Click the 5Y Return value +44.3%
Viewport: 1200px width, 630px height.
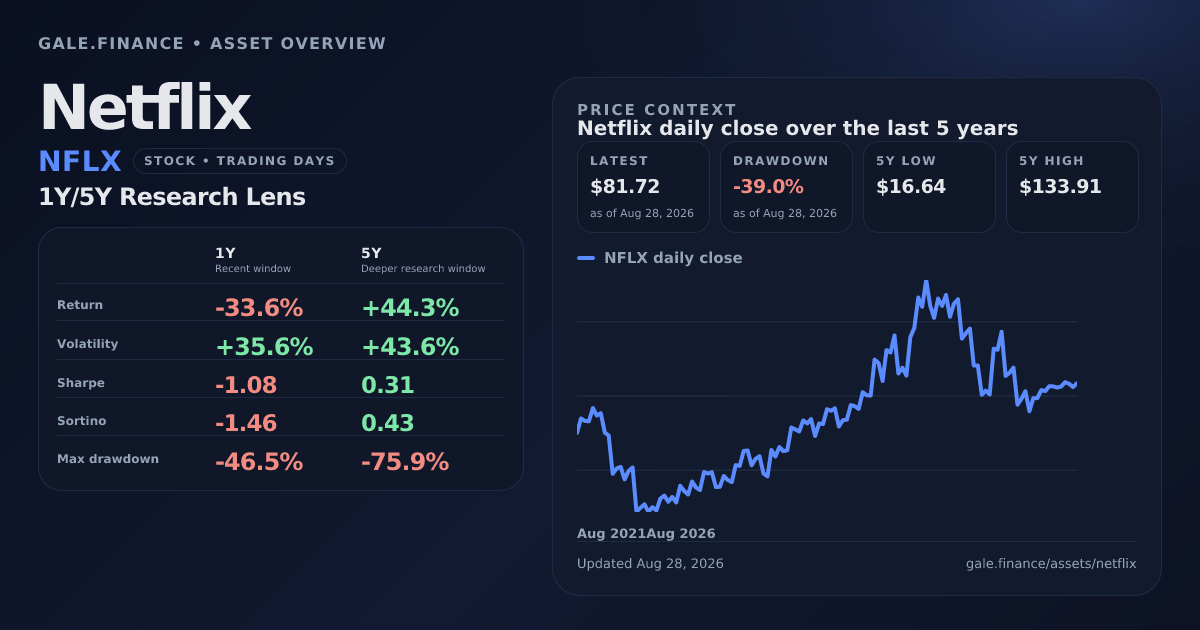tap(410, 308)
